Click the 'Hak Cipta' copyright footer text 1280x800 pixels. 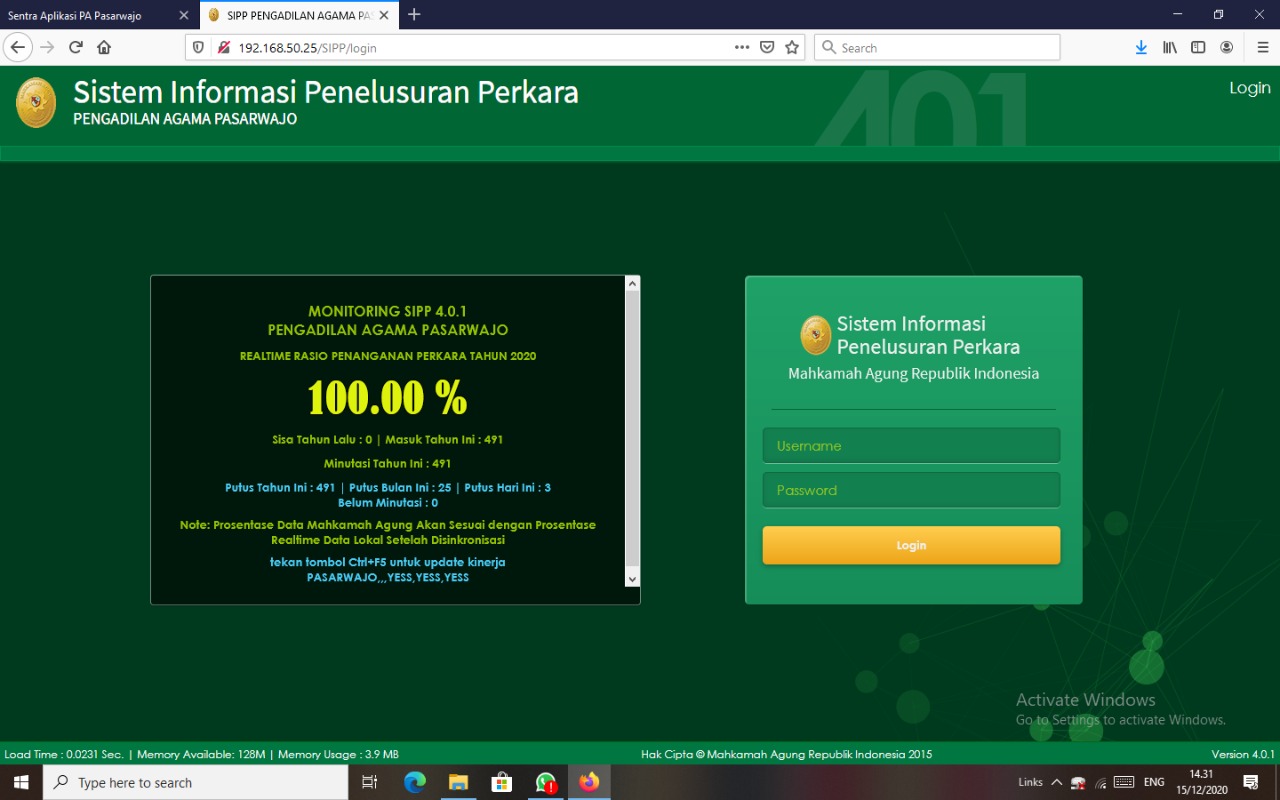point(786,754)
